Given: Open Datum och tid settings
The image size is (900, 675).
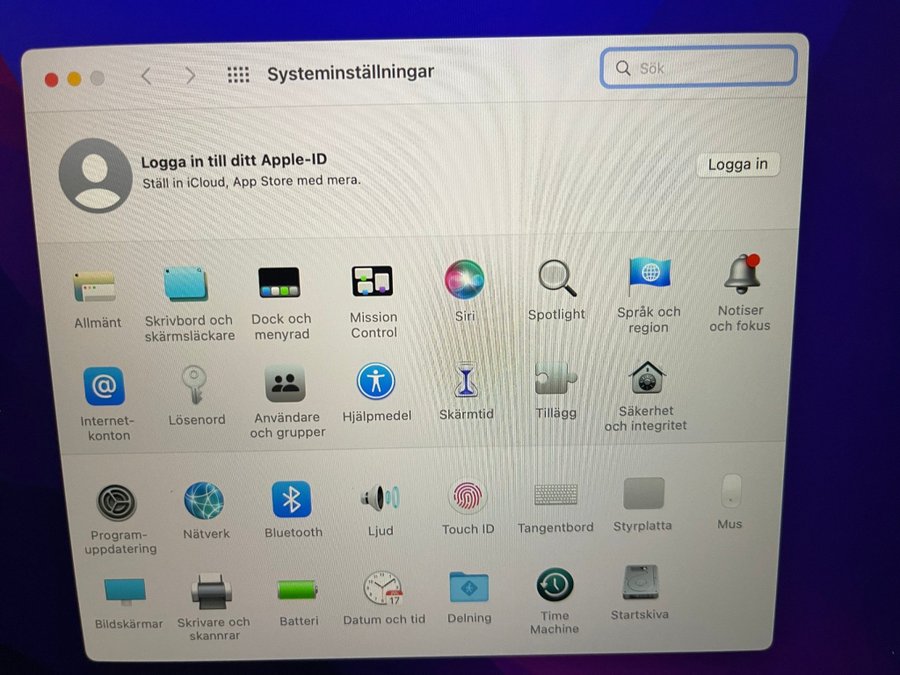Looking at the screenshot, I should click(383, 588).
